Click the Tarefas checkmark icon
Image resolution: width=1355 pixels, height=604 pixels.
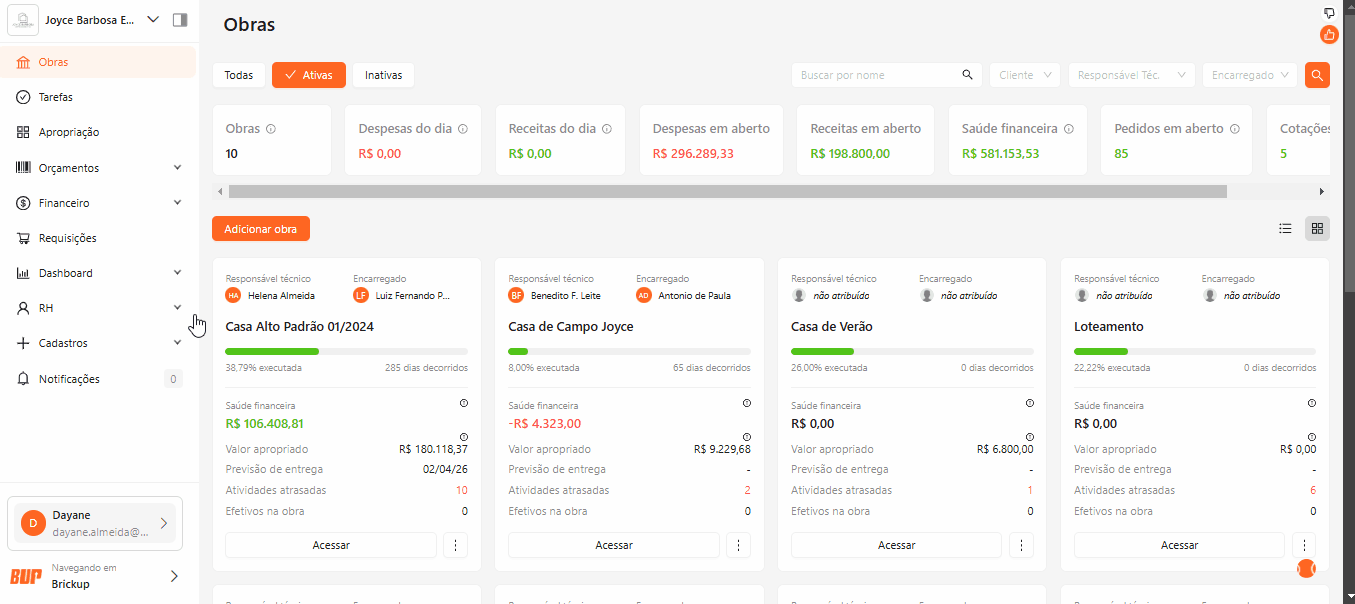[23, 97]
